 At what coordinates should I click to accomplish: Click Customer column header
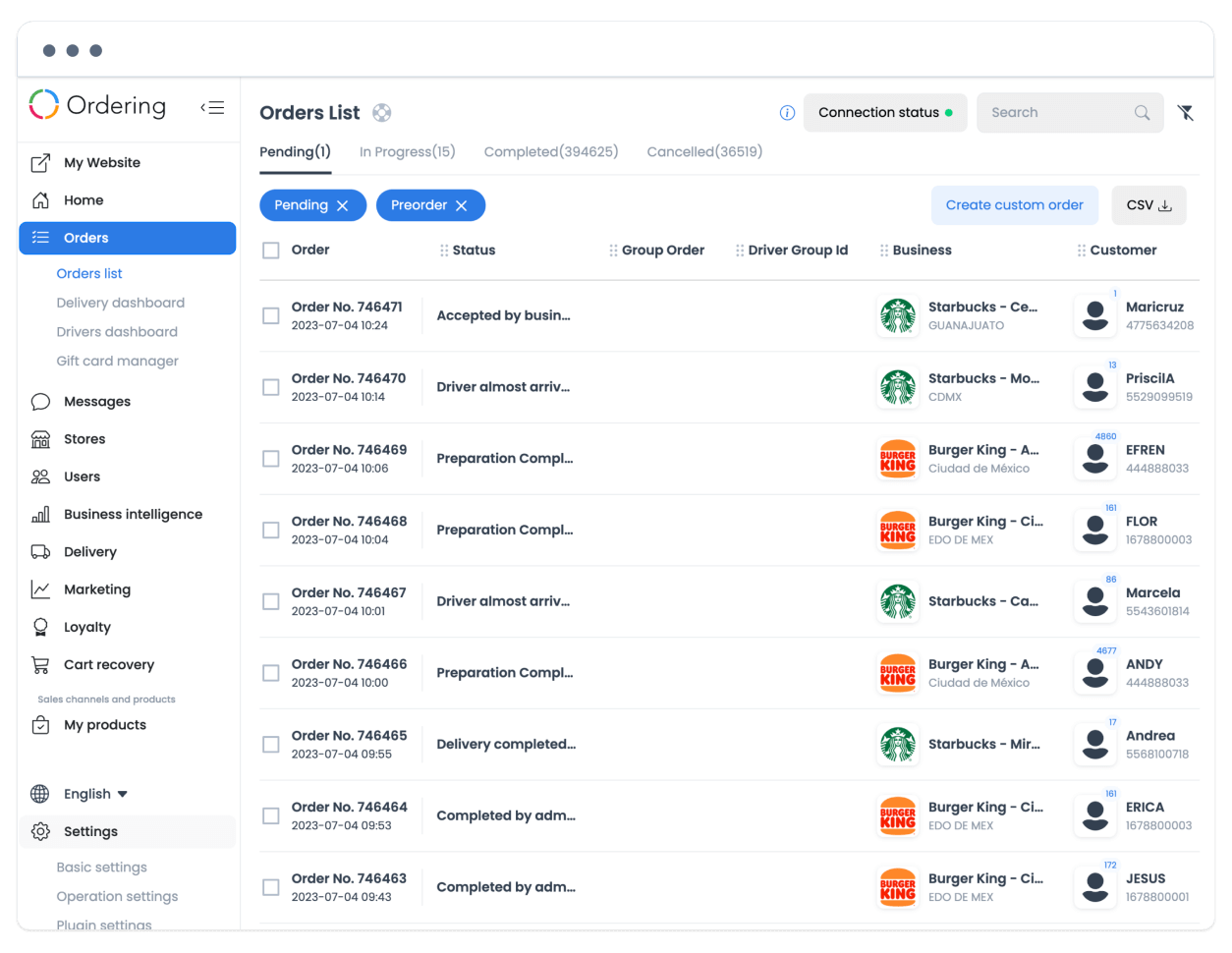click(x=1123, y=251)
